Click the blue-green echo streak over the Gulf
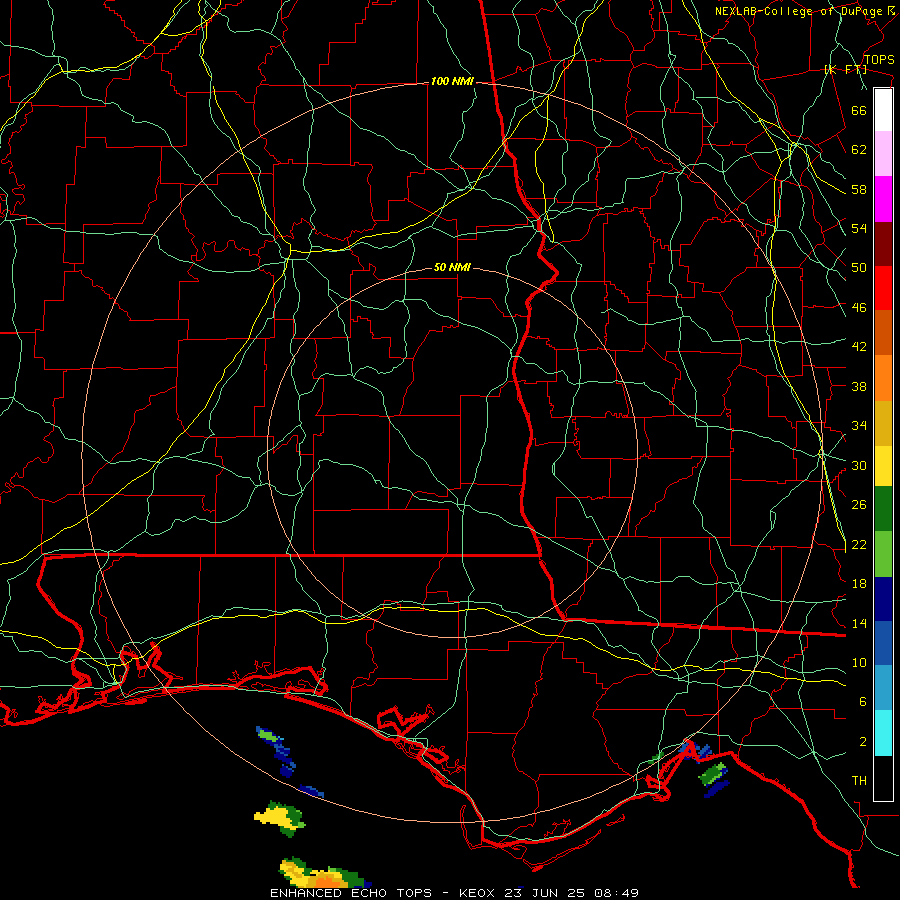The width and height of the screenshot is (900, 900). [x=277, y=751]
